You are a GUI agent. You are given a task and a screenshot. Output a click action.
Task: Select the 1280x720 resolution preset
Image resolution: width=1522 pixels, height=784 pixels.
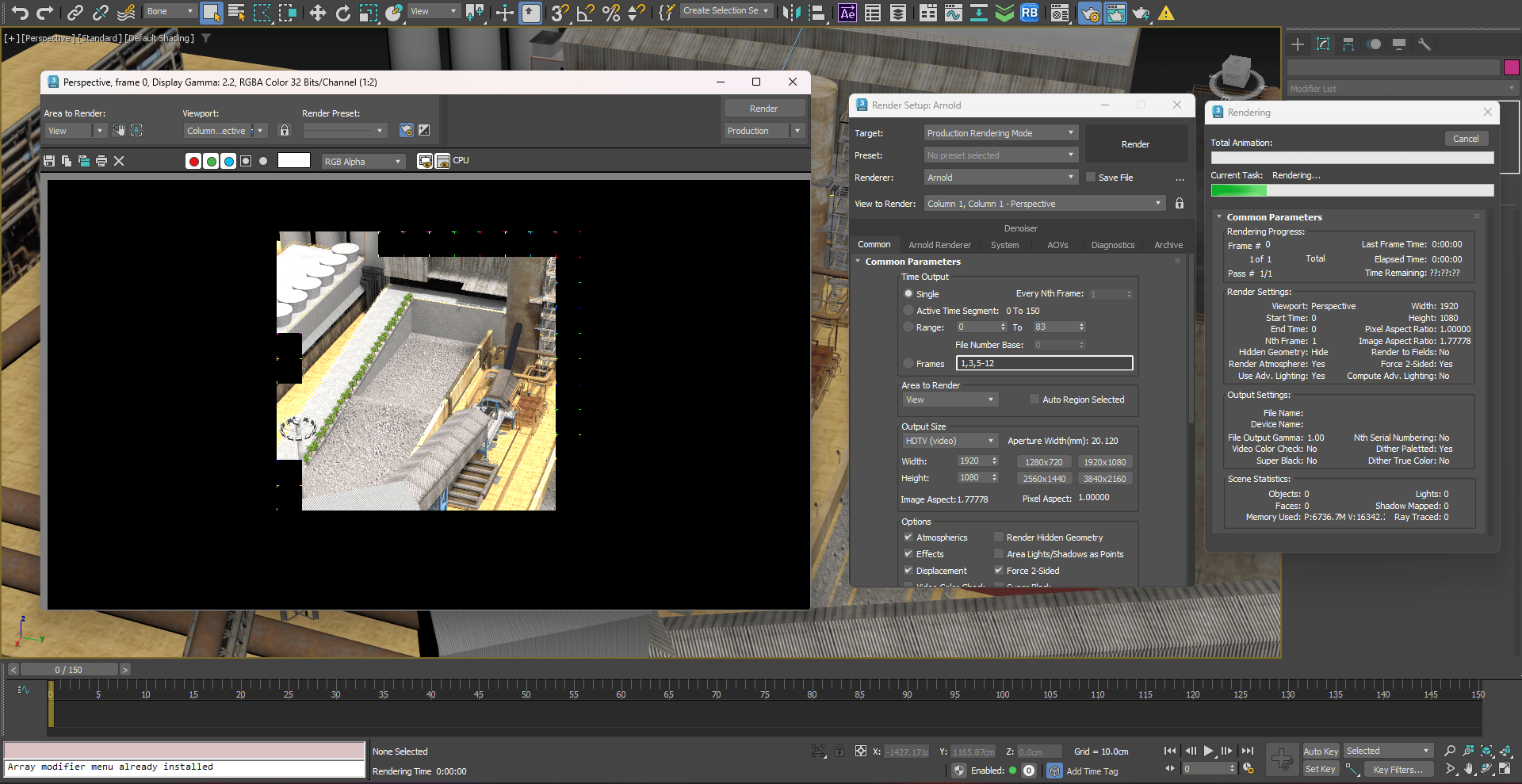point(1044,461)
